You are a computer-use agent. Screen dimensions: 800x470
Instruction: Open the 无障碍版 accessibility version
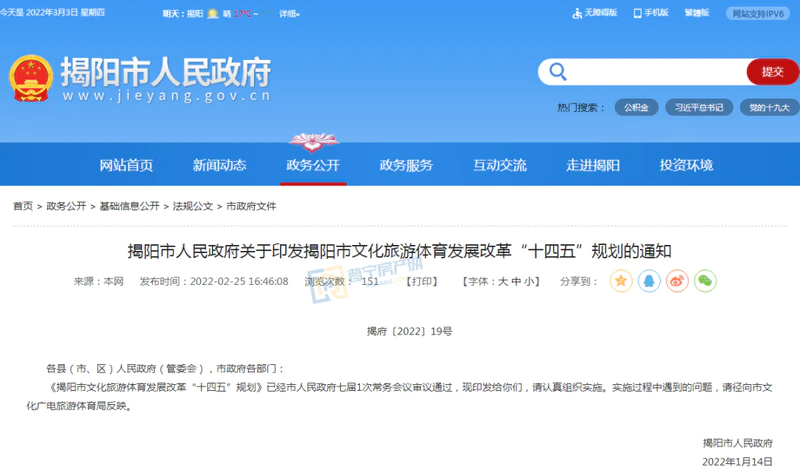595,14
